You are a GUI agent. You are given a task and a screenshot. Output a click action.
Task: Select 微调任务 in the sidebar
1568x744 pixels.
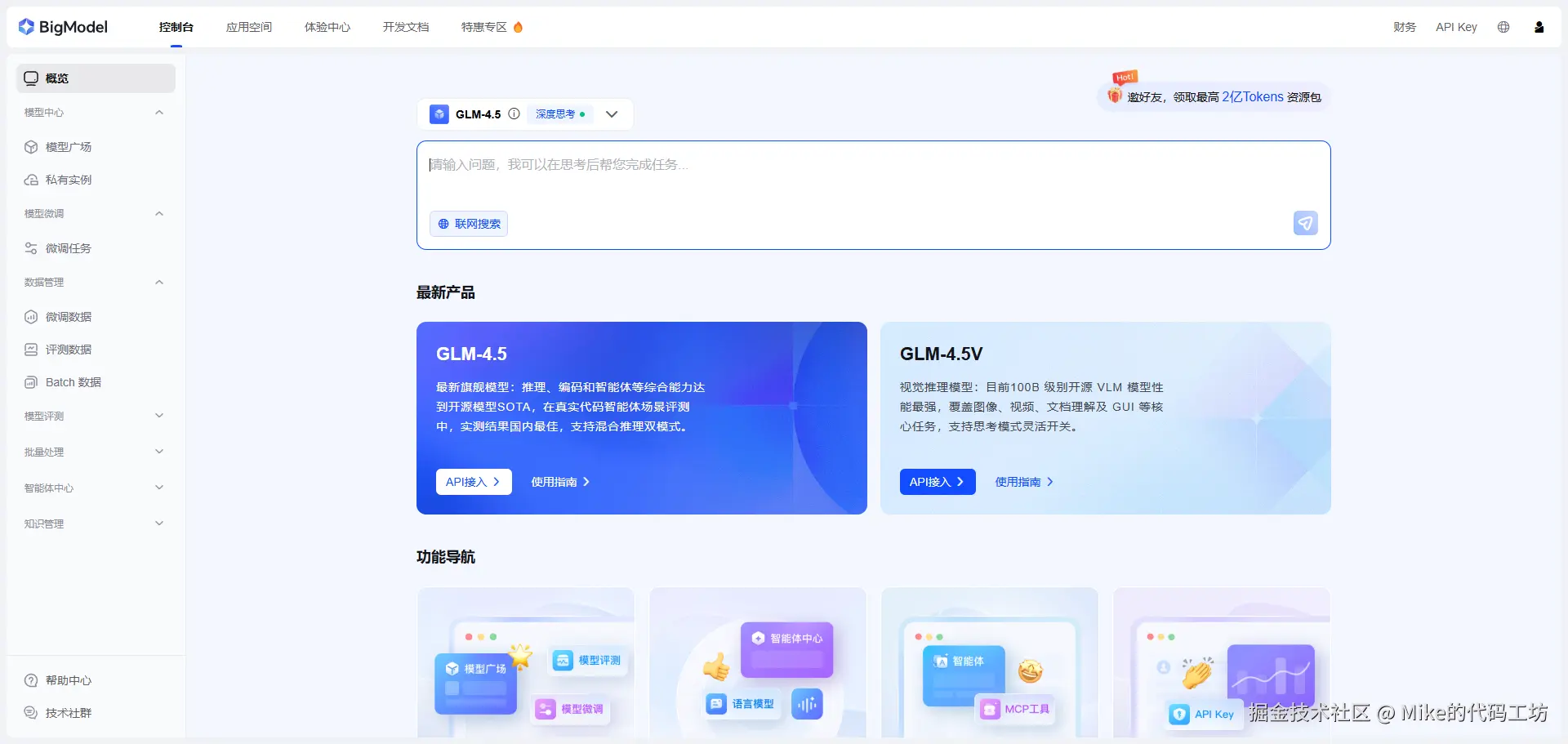96,248
